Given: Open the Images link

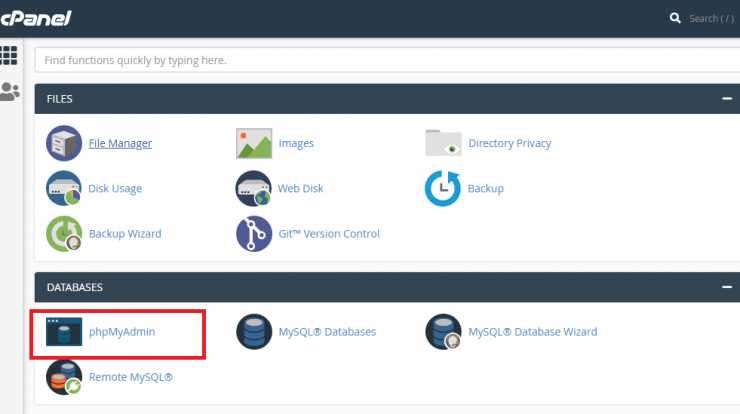Looking at the screenshot, I should 296,143.
